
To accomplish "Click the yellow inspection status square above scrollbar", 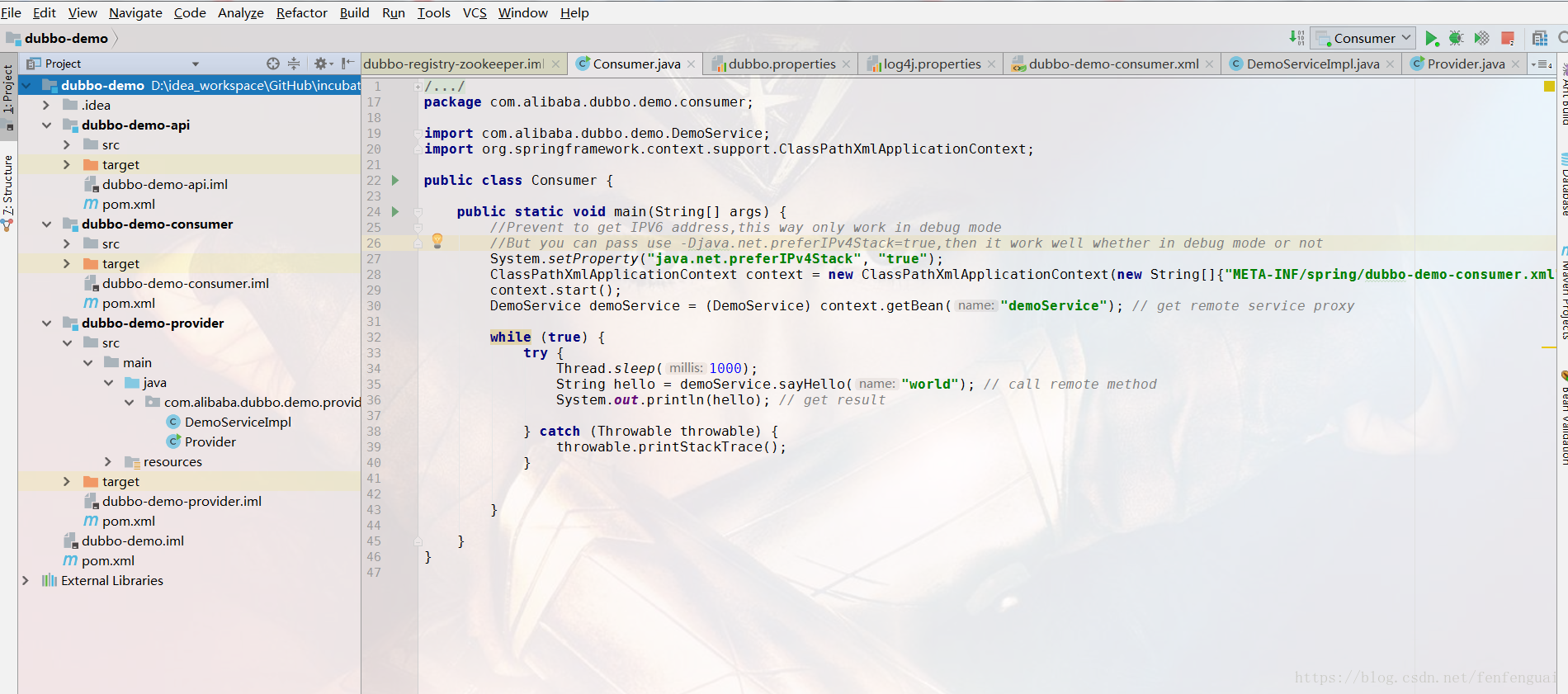I will click(1549, 86).
